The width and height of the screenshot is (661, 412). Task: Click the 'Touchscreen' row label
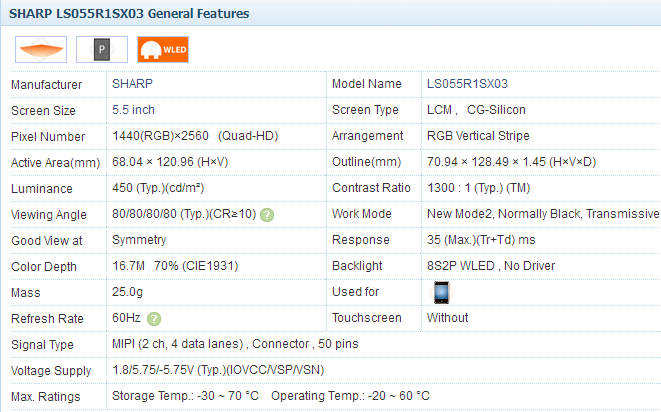tap(366, 318)
